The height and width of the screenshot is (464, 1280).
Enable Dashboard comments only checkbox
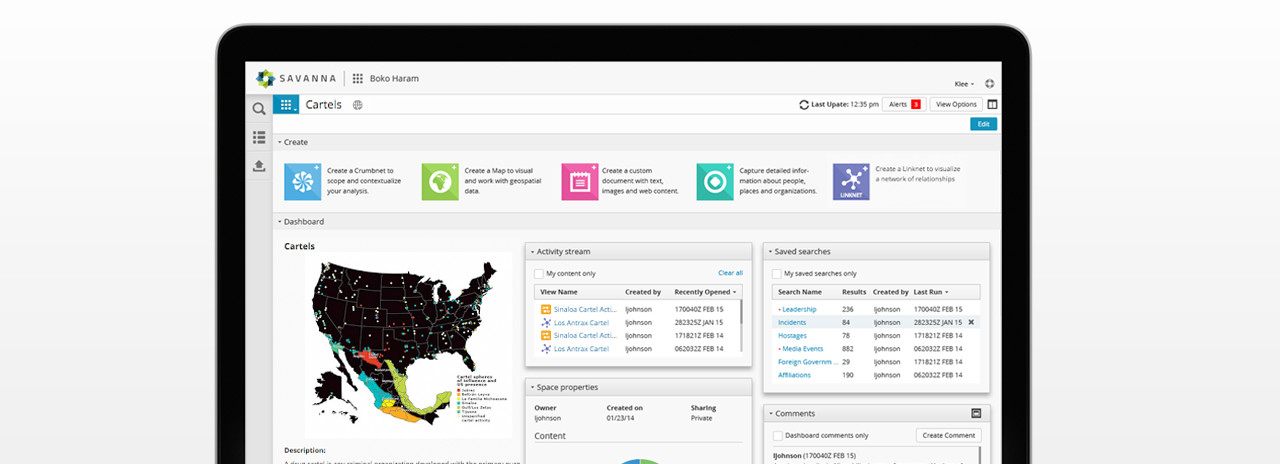pyautogui.click(x=777, y=436)
